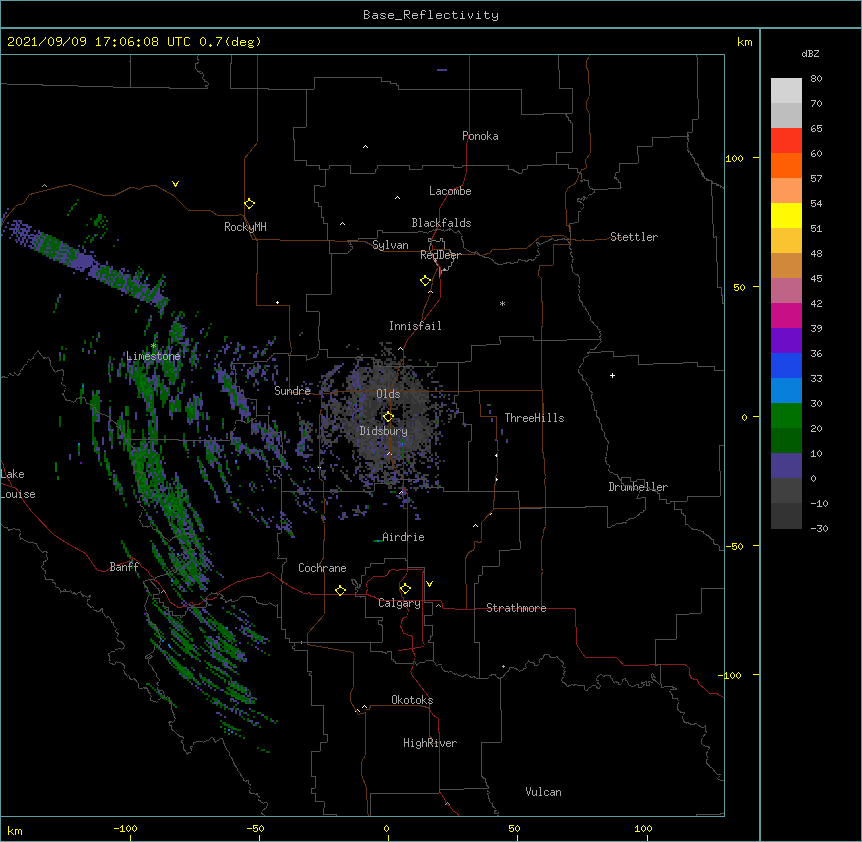Click the Strathmore label
The image size is (862, 842).
click(x=516, y=608)
